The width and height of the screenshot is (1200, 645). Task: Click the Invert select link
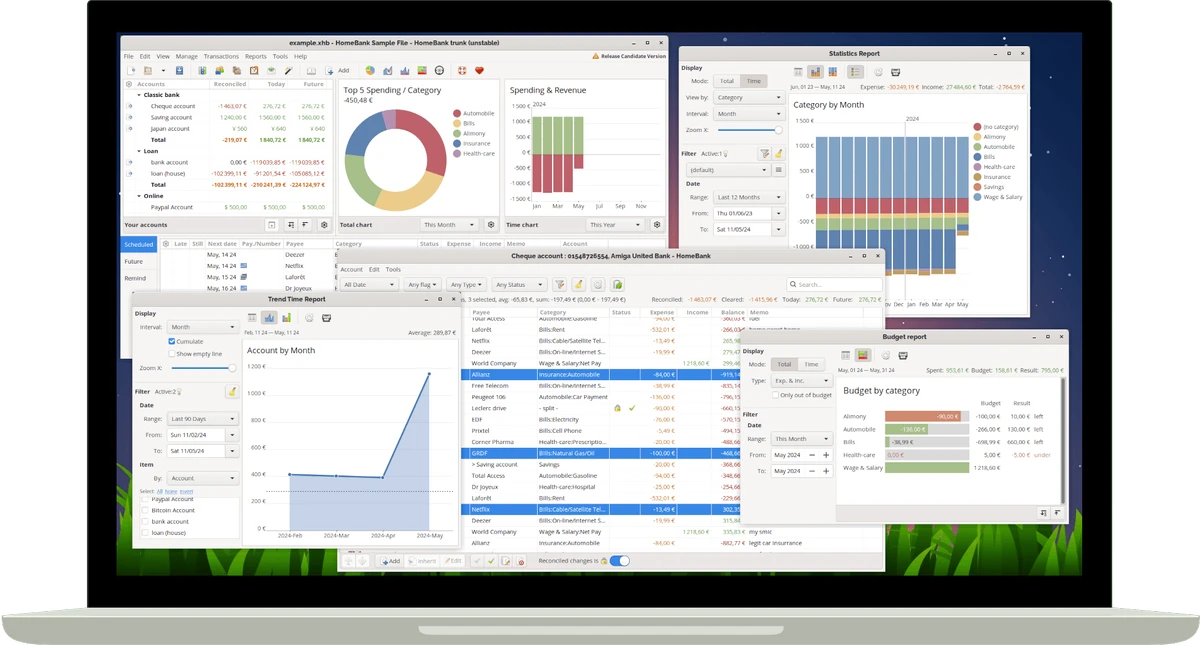click(x=186, y=491)
